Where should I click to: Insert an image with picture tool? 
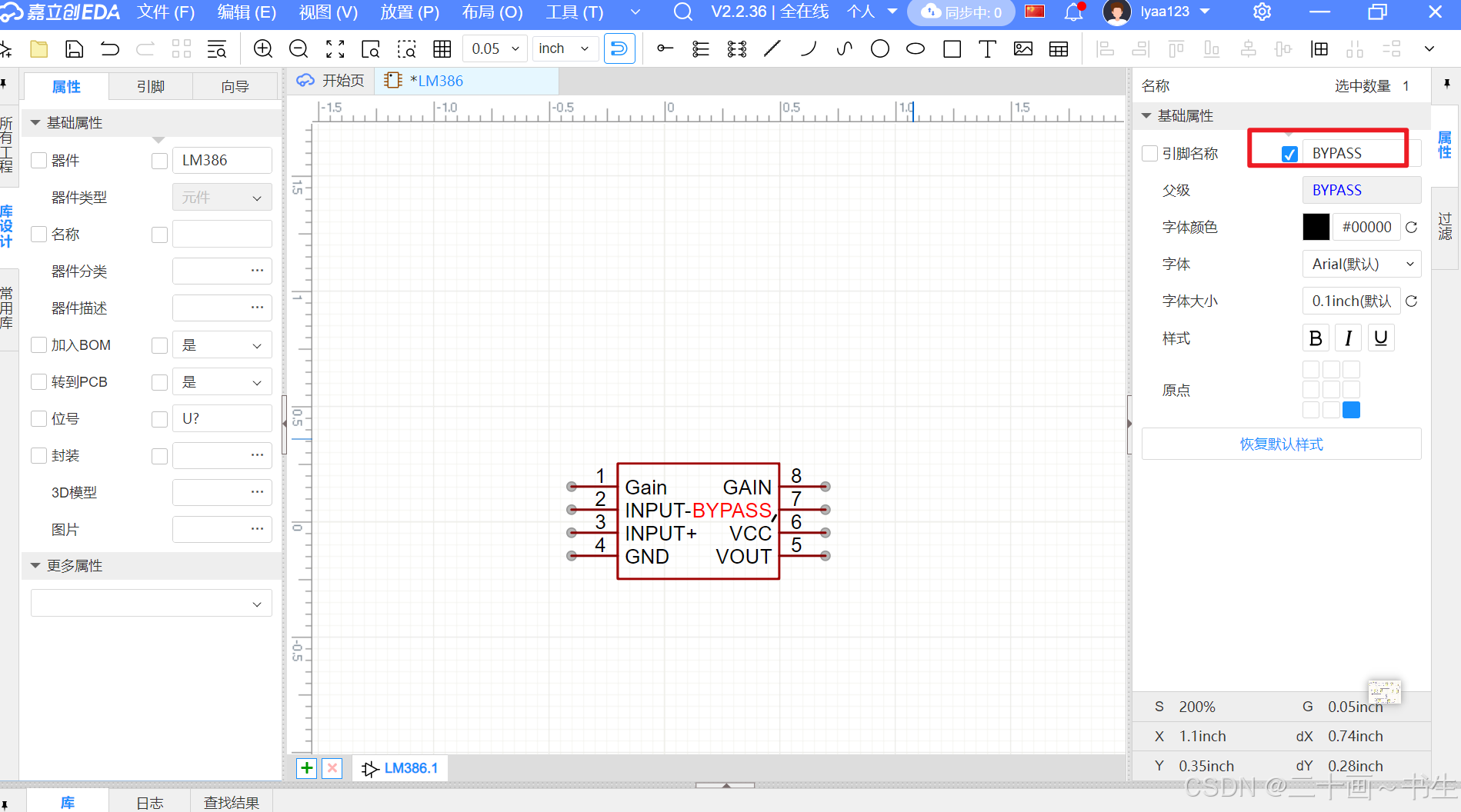click(1023, 49)
